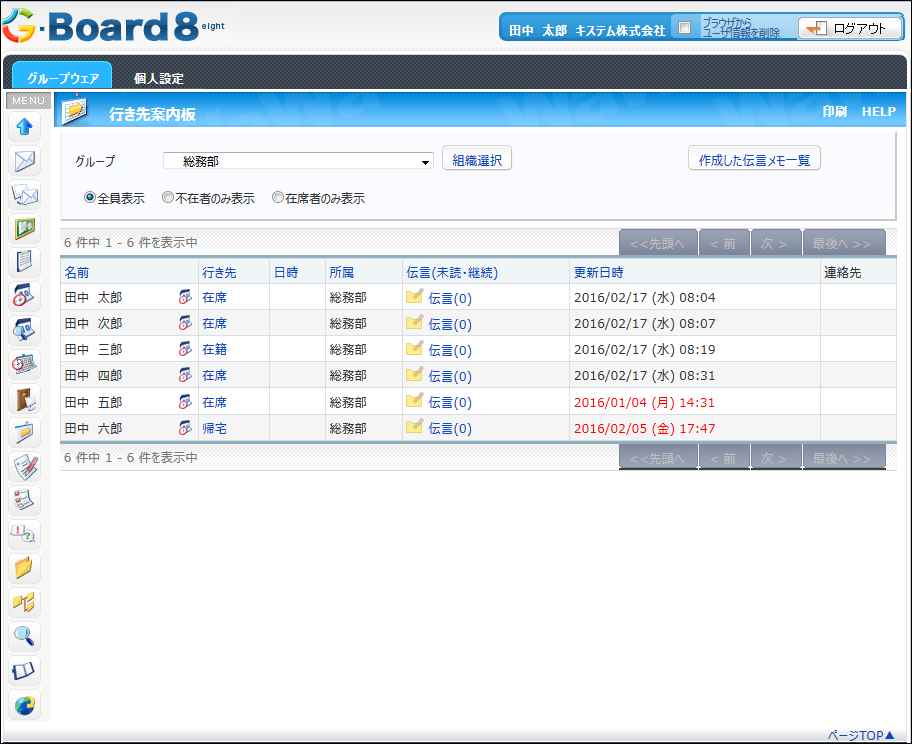Click the blue up-arrow menu icon
Image resolution: width=912 pixels, height=744 pixels.
(x=25, y=126)
